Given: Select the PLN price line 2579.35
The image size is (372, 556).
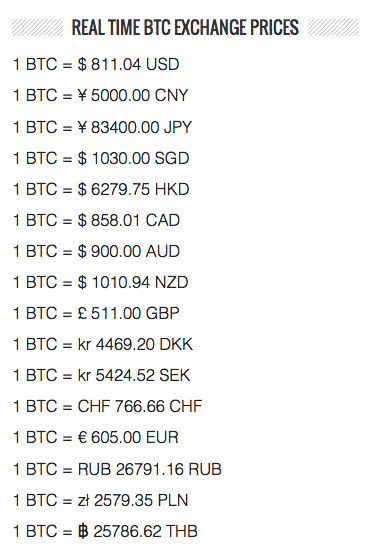Looking at the screenshot, I should tap(100, 500).
